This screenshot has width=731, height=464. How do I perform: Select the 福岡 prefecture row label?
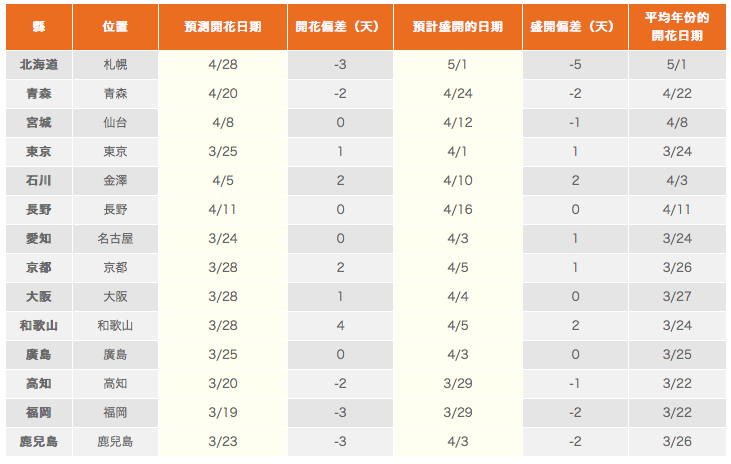pyautogui.click(x=38, y=412)
